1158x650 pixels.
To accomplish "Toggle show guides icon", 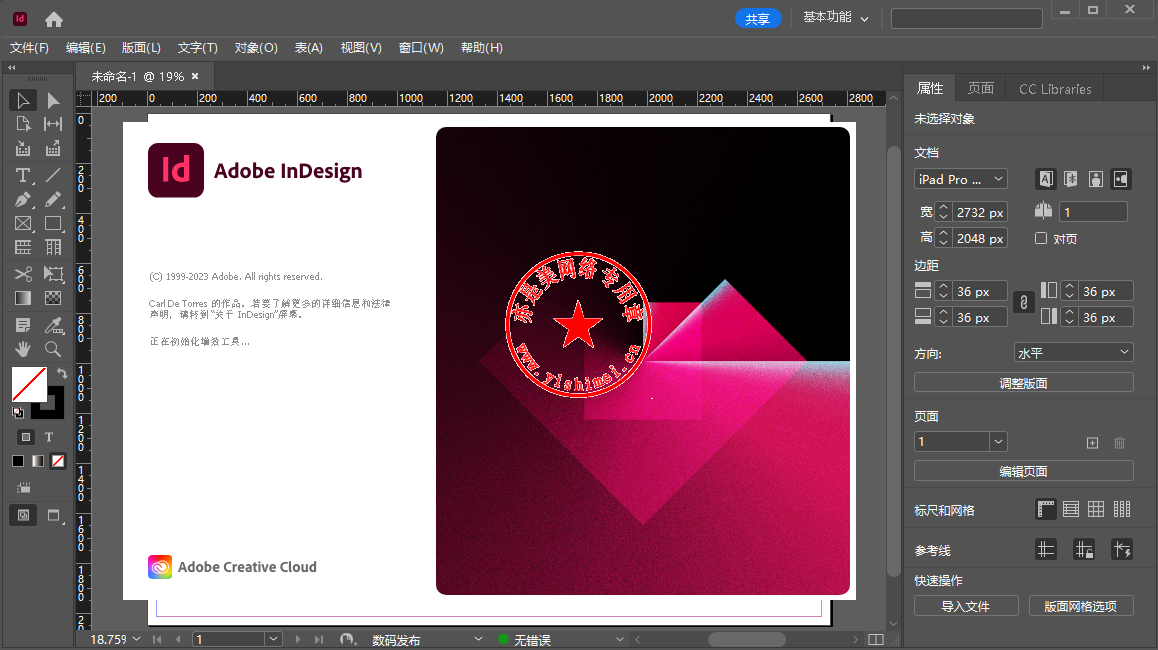I will click(1046, 550).
